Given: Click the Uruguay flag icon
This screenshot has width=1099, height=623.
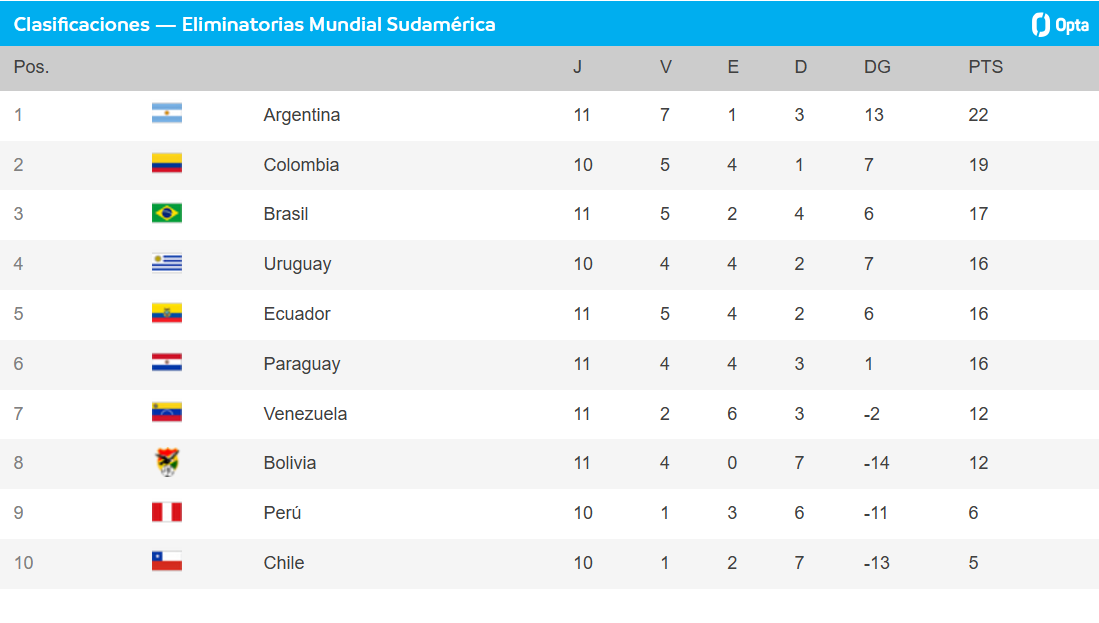Looking at the screenshot, I should (167, 263).
